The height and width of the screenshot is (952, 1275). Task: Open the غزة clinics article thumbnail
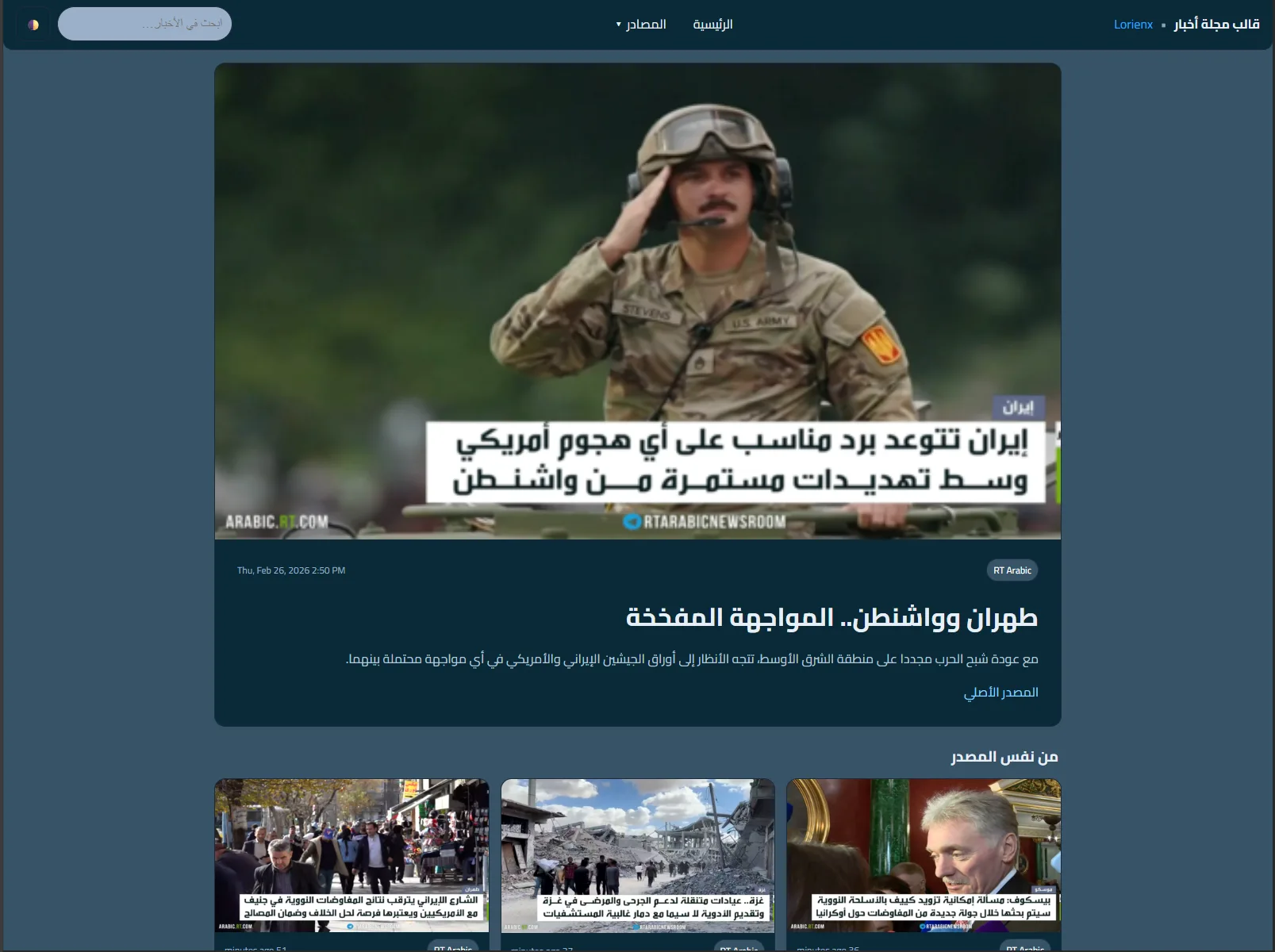point(637,857)
